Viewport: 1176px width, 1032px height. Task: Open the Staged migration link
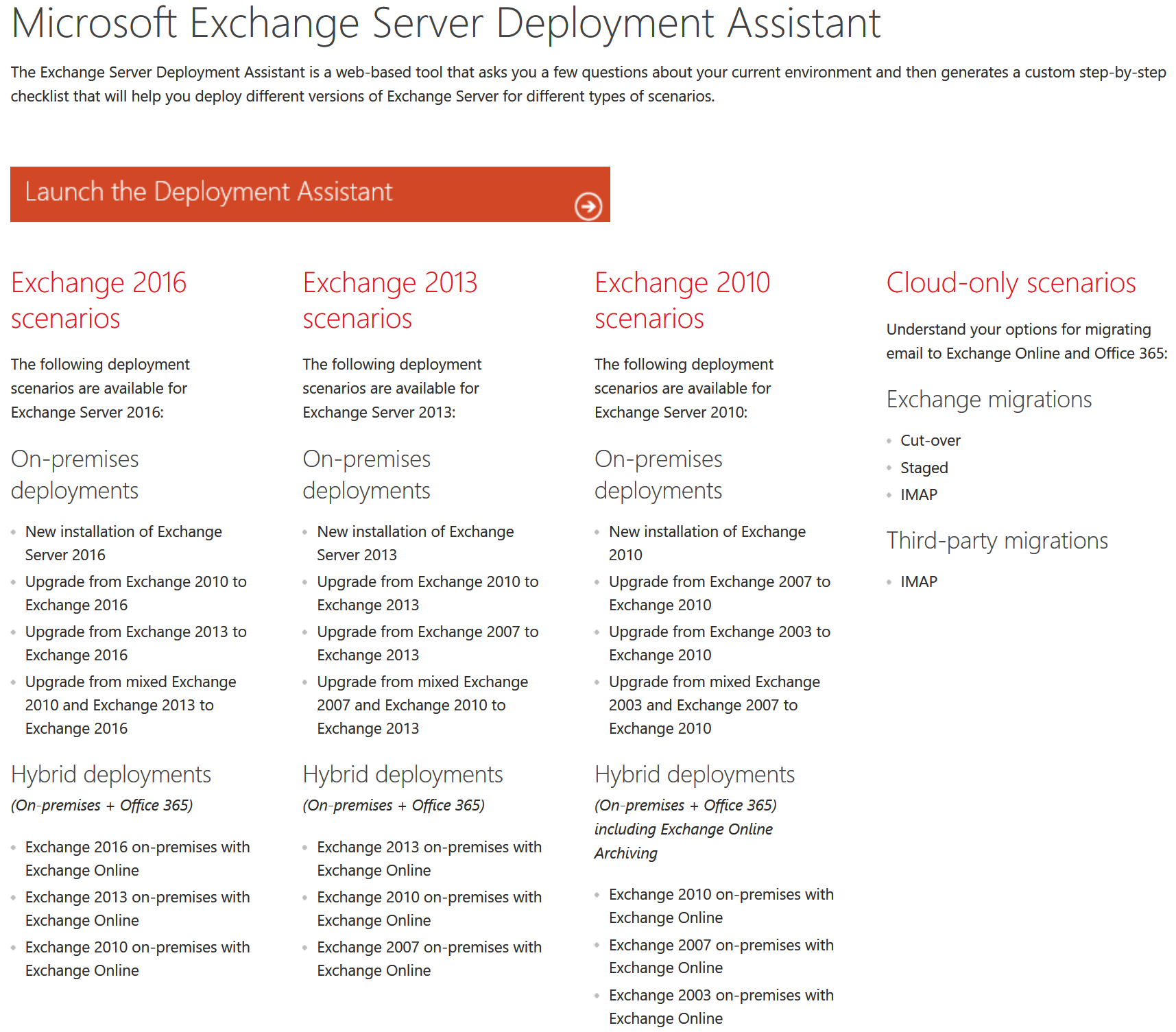pos(924,468)
